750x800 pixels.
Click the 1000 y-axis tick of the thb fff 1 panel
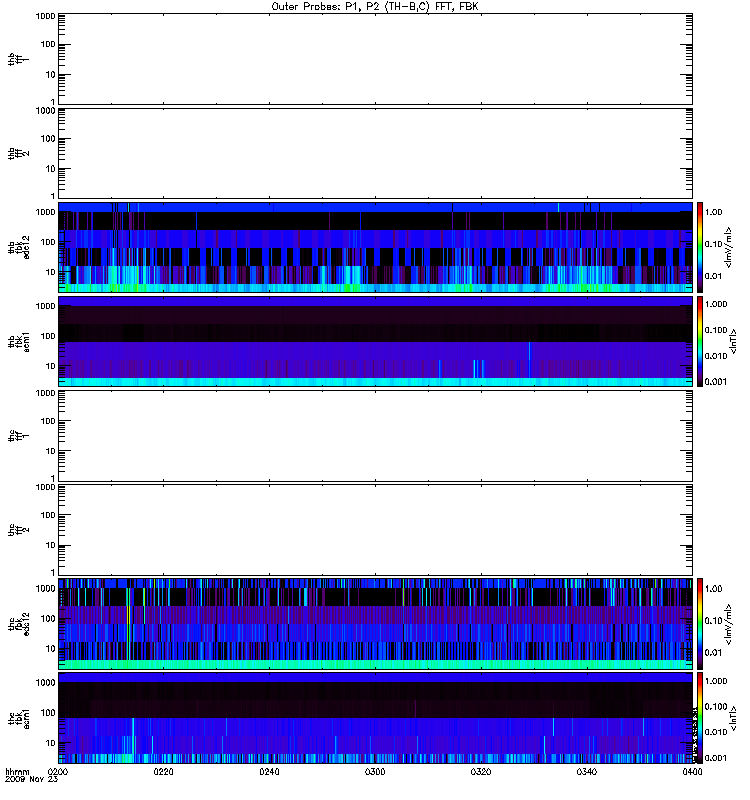pos(45,16)
